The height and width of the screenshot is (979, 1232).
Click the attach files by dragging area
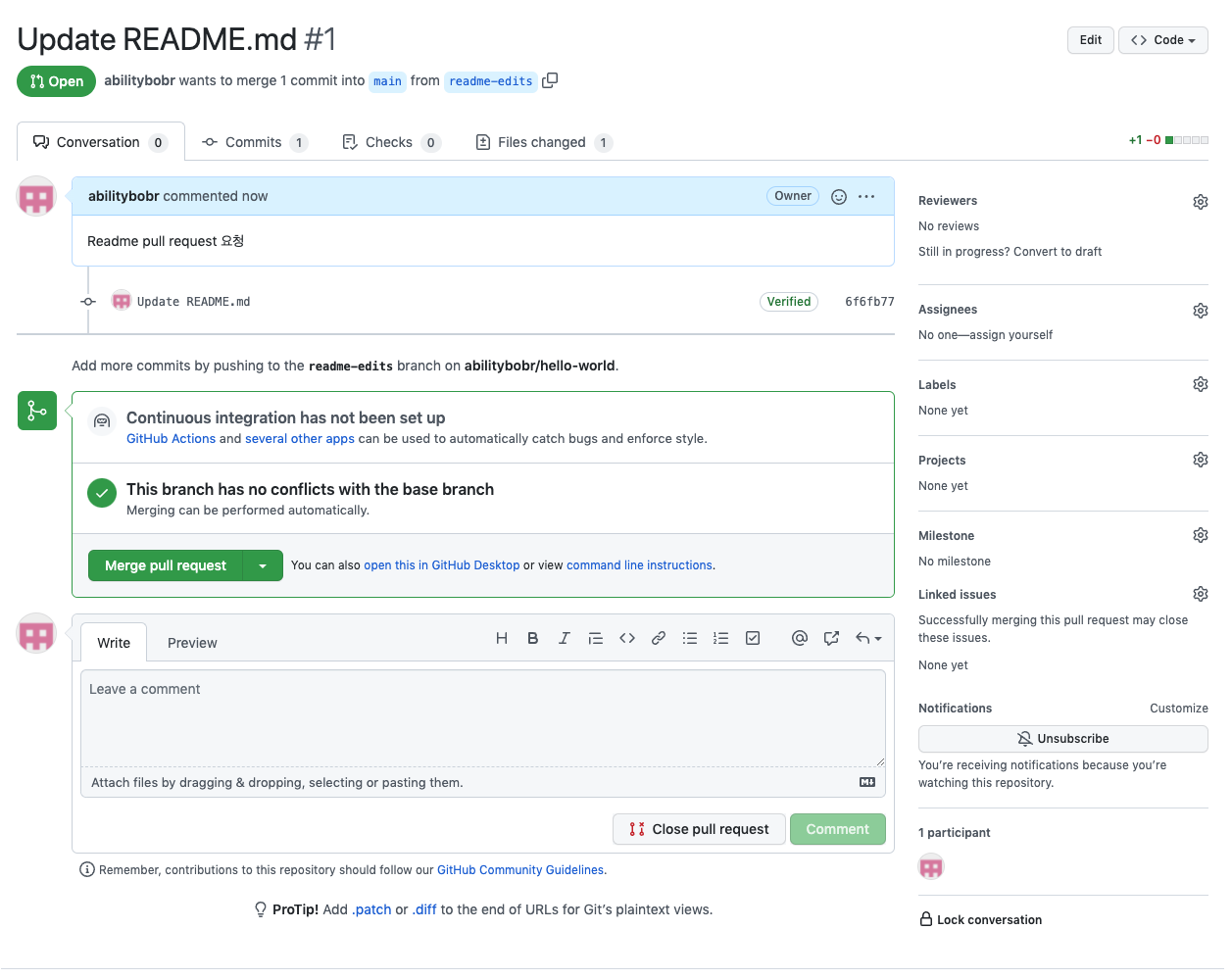tap(483, 782)
